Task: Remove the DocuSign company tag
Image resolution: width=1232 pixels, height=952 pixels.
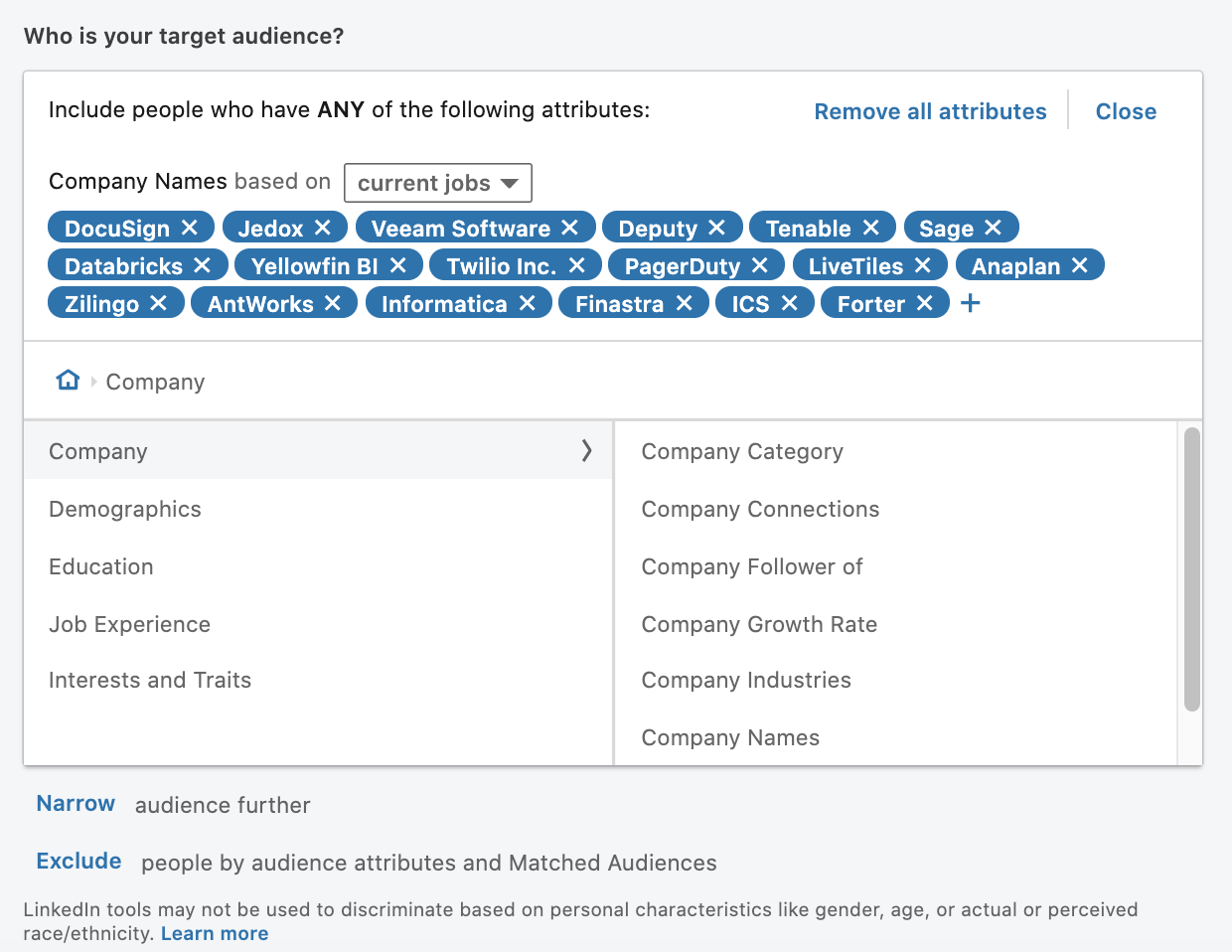Action: (x=190, y=228)
